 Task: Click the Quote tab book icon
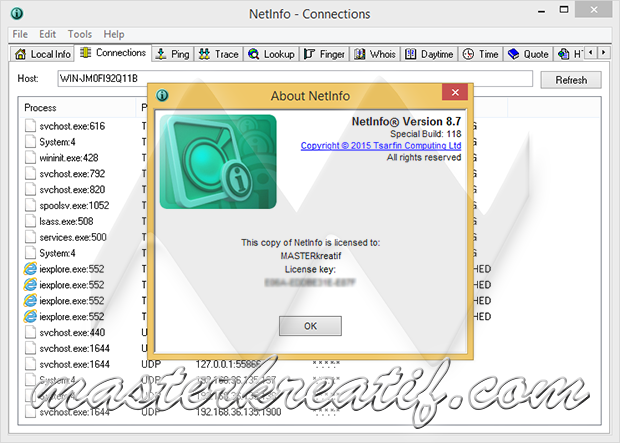click(513, 54)
